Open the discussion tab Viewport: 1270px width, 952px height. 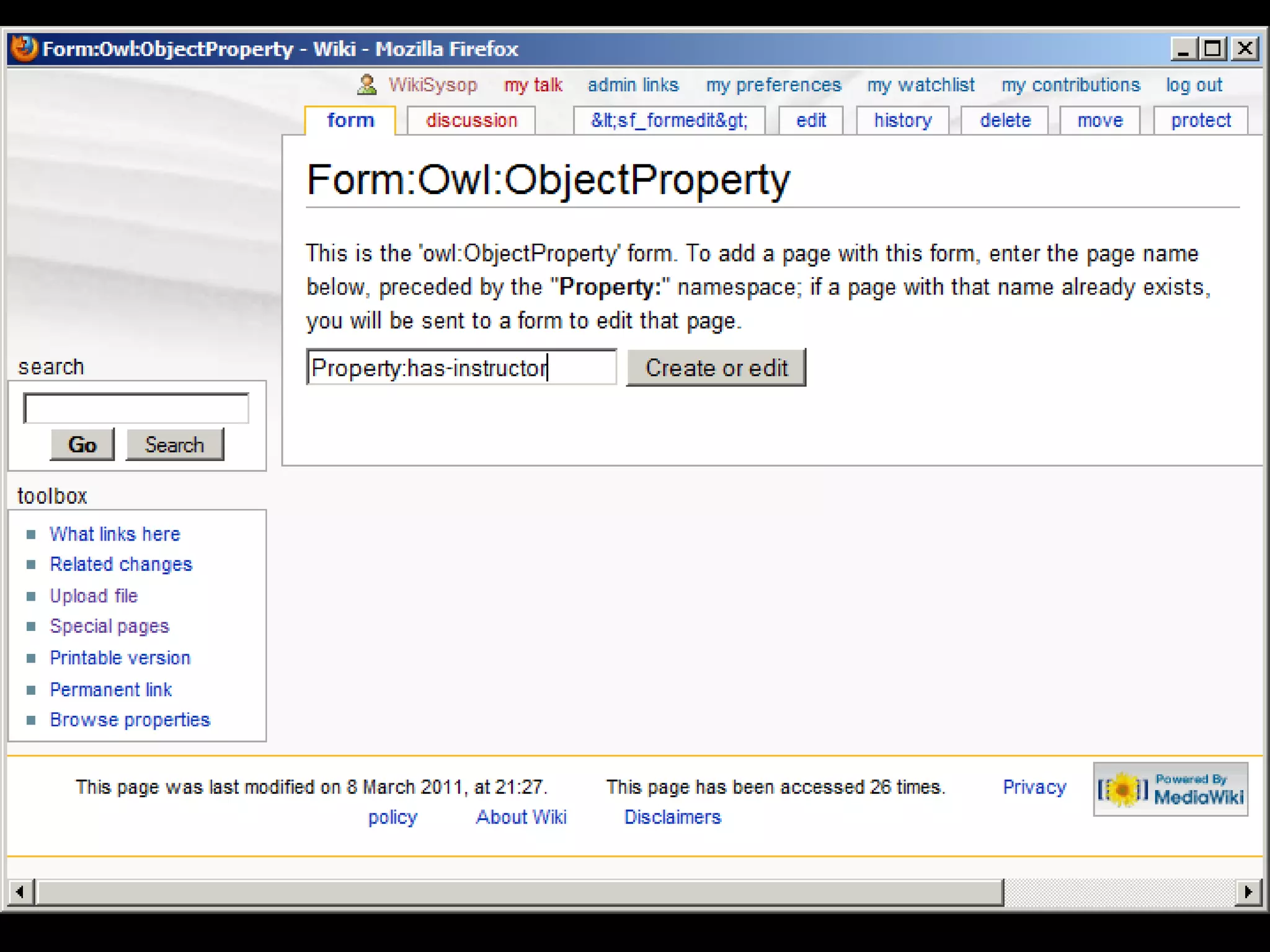tap(471, 120)
